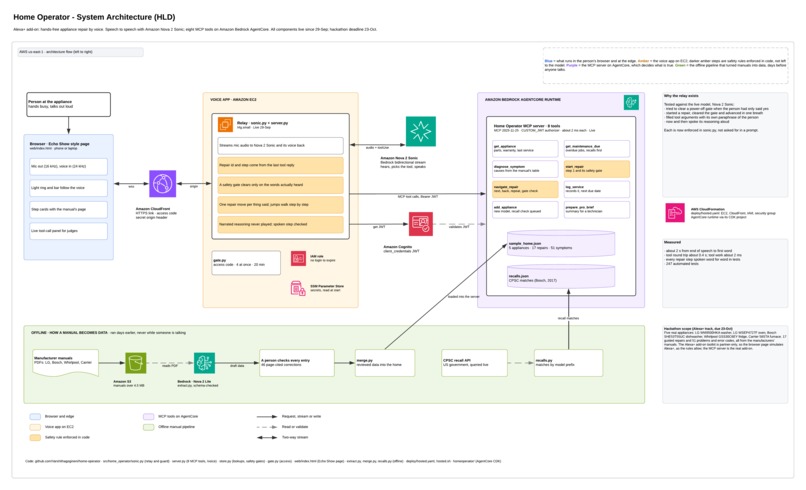806x490 pixels.
Task: Click the diagnose_symptom tool box
Action: [525, 169]
